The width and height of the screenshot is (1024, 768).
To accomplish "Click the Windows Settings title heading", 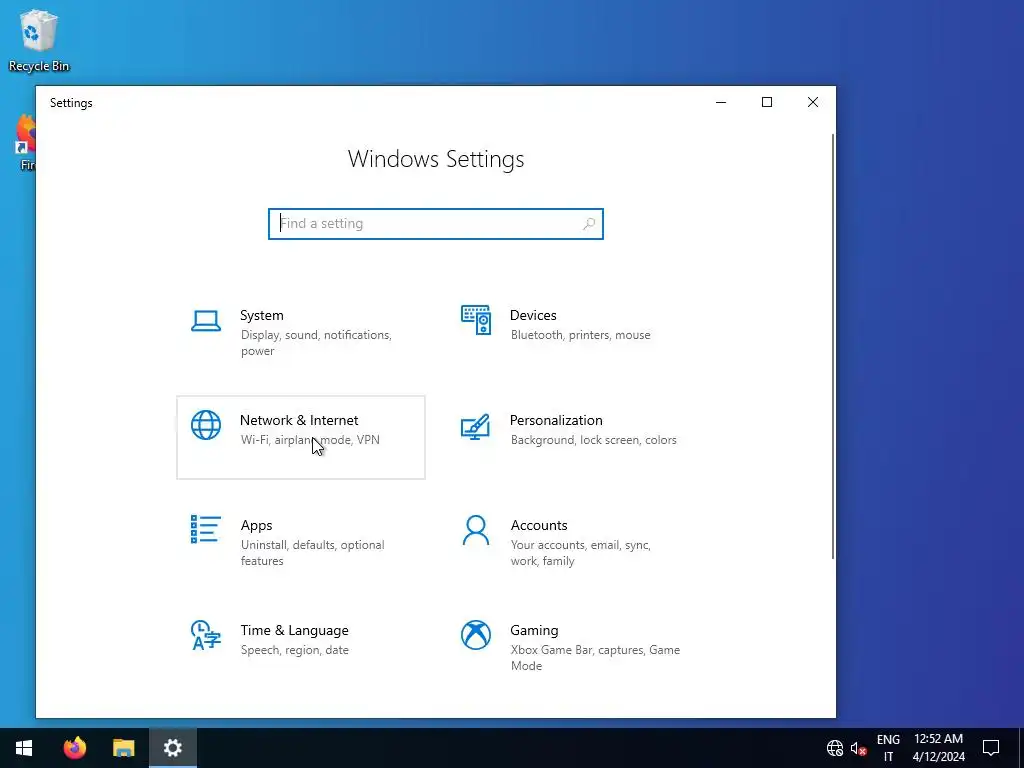I will click(436, 159).
